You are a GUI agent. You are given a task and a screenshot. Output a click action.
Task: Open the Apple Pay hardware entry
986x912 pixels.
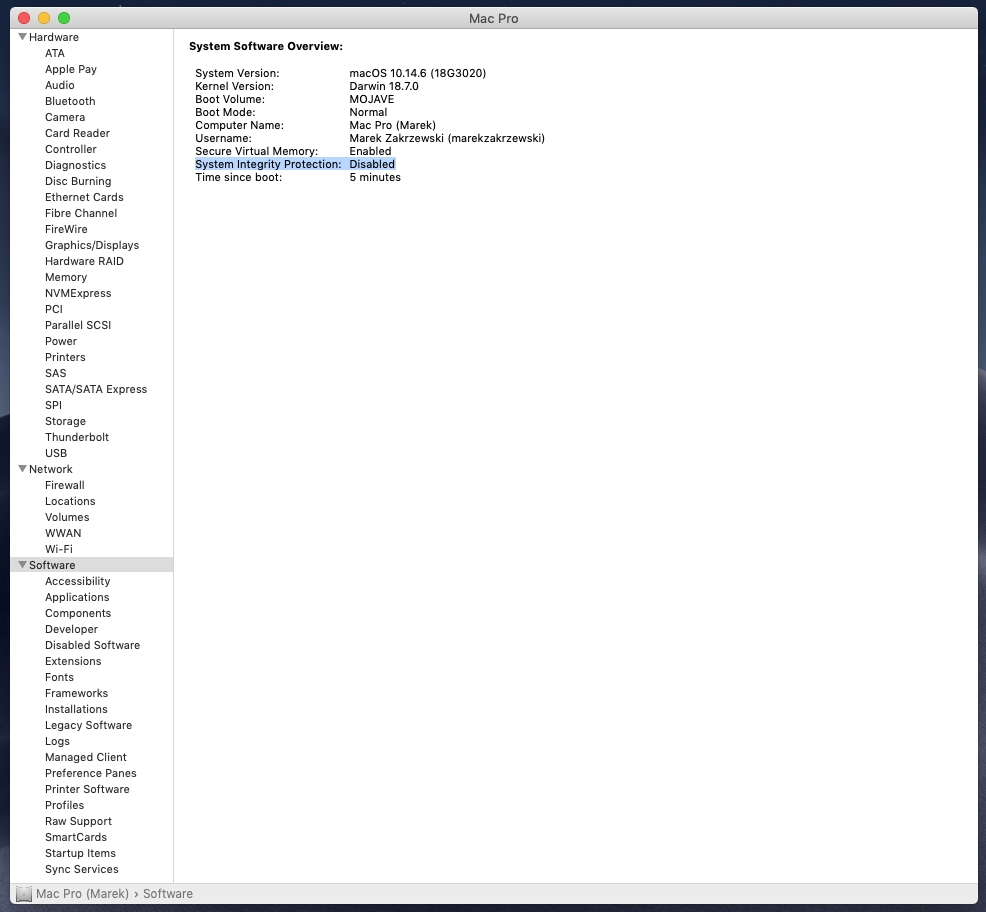tap(70, 69)
